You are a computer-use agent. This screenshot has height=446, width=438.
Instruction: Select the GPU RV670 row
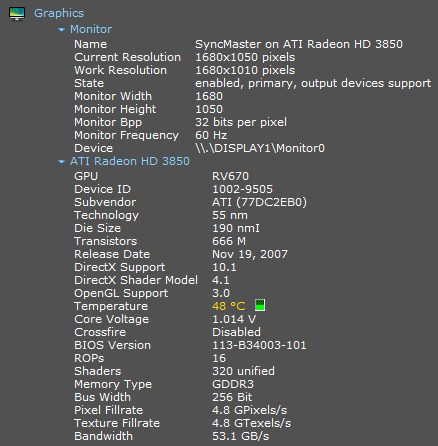(x=161, y=176)
